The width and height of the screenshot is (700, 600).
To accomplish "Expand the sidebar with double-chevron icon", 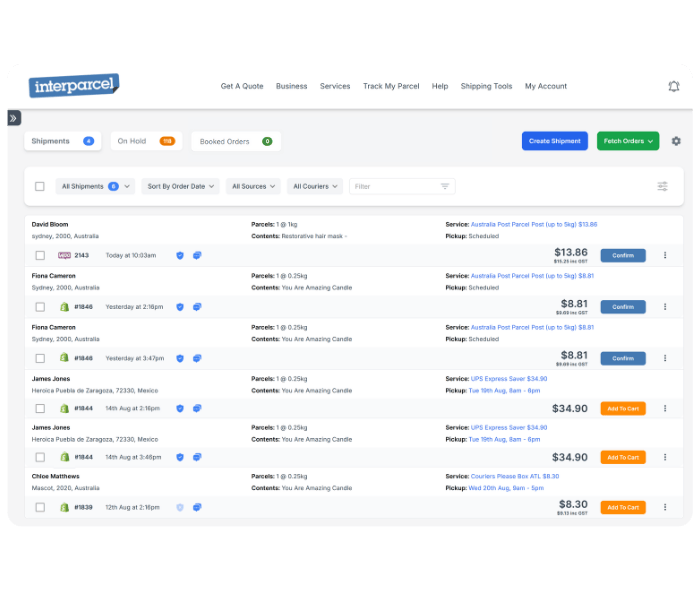I will 13,118.
